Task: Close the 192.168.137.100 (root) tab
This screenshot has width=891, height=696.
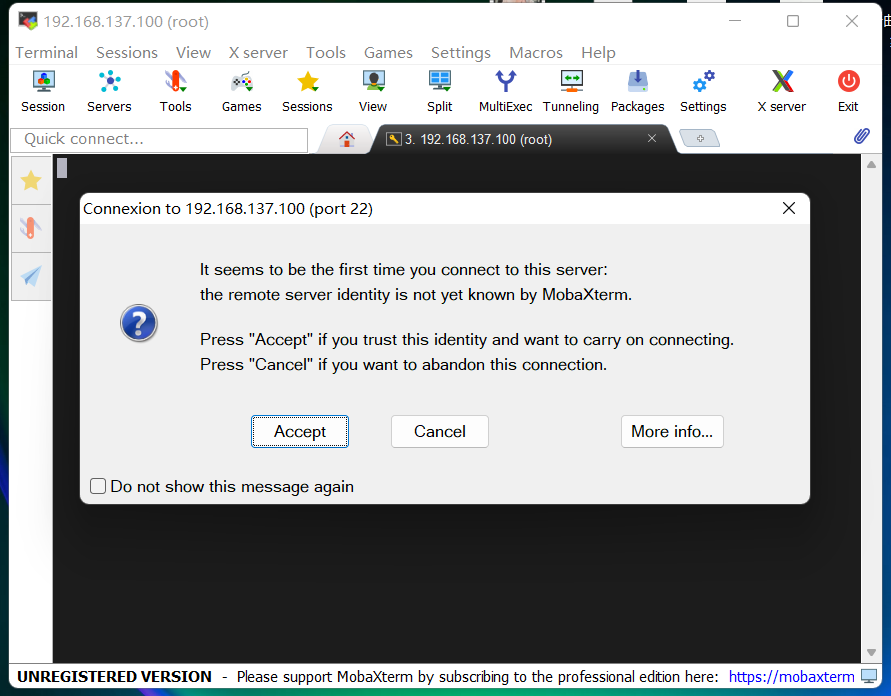Action: click(x=652, y=139)
